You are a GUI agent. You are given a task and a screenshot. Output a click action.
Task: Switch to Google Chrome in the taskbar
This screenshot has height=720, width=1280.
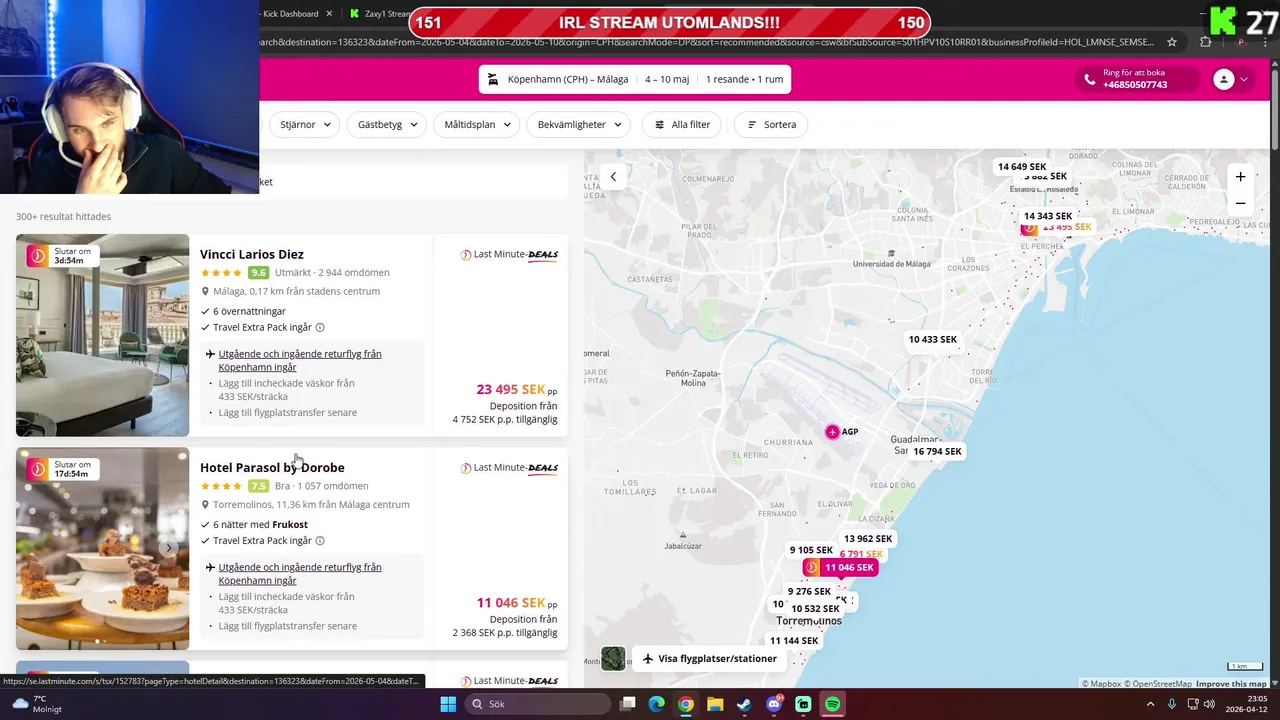tap(686, 704)
